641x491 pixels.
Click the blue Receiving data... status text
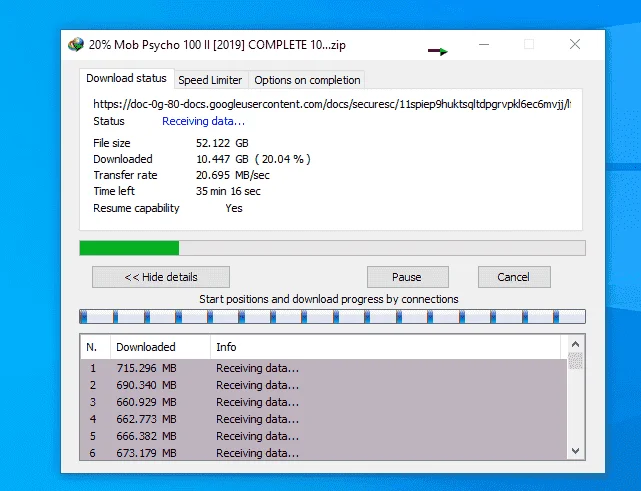tap(204, 121)
